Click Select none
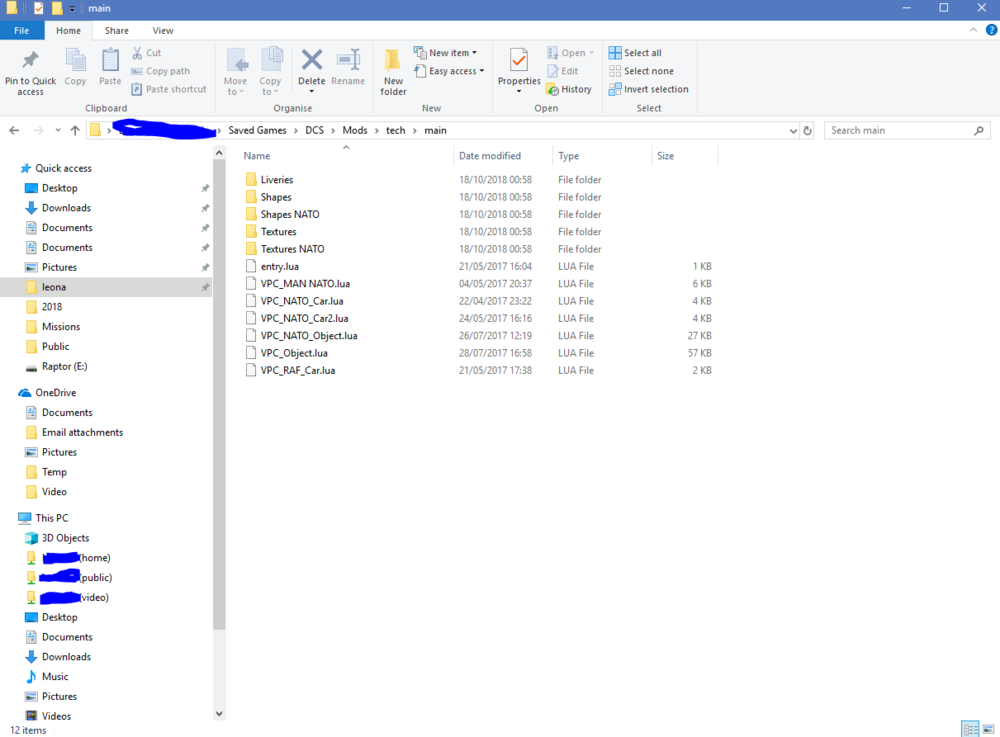The image size is (1000, 737). tap(641, 71)
